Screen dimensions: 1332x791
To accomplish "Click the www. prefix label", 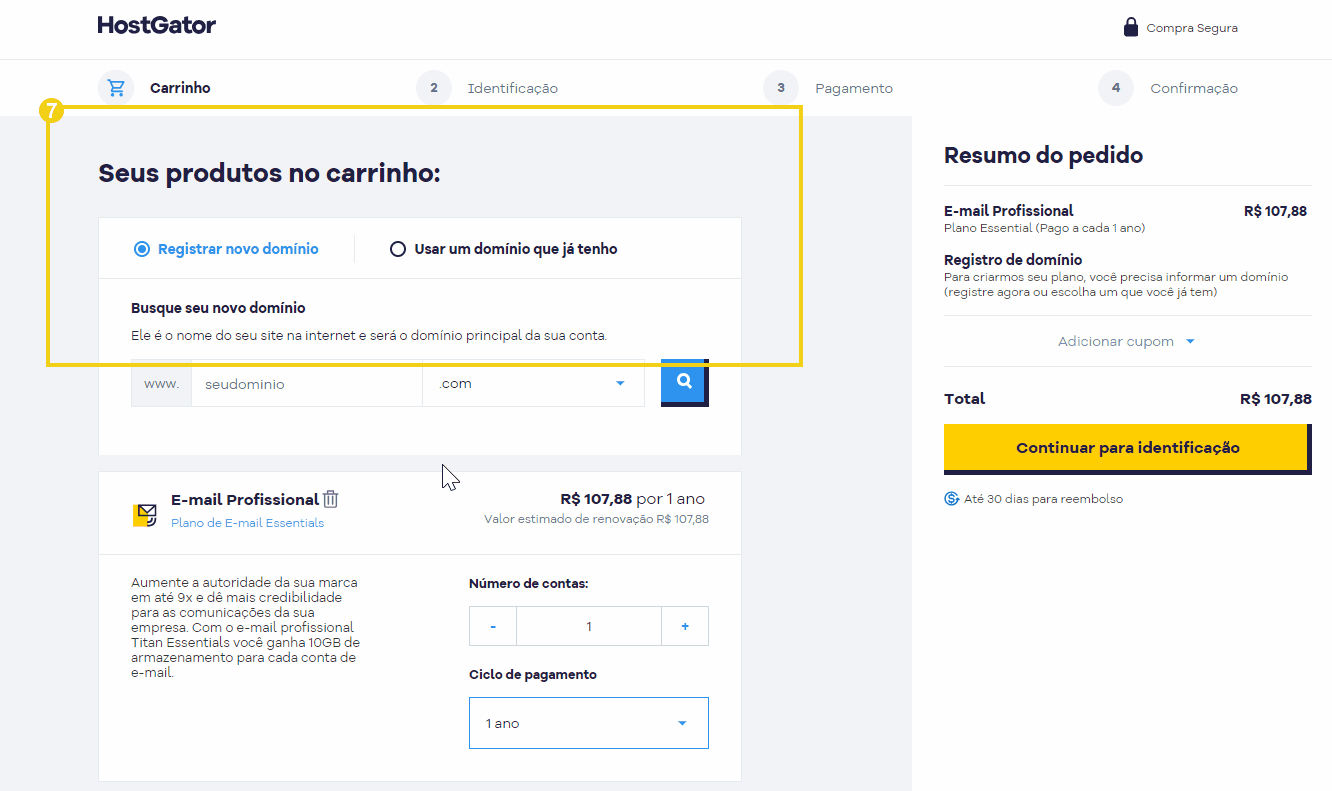I will (x=161, y=384).
